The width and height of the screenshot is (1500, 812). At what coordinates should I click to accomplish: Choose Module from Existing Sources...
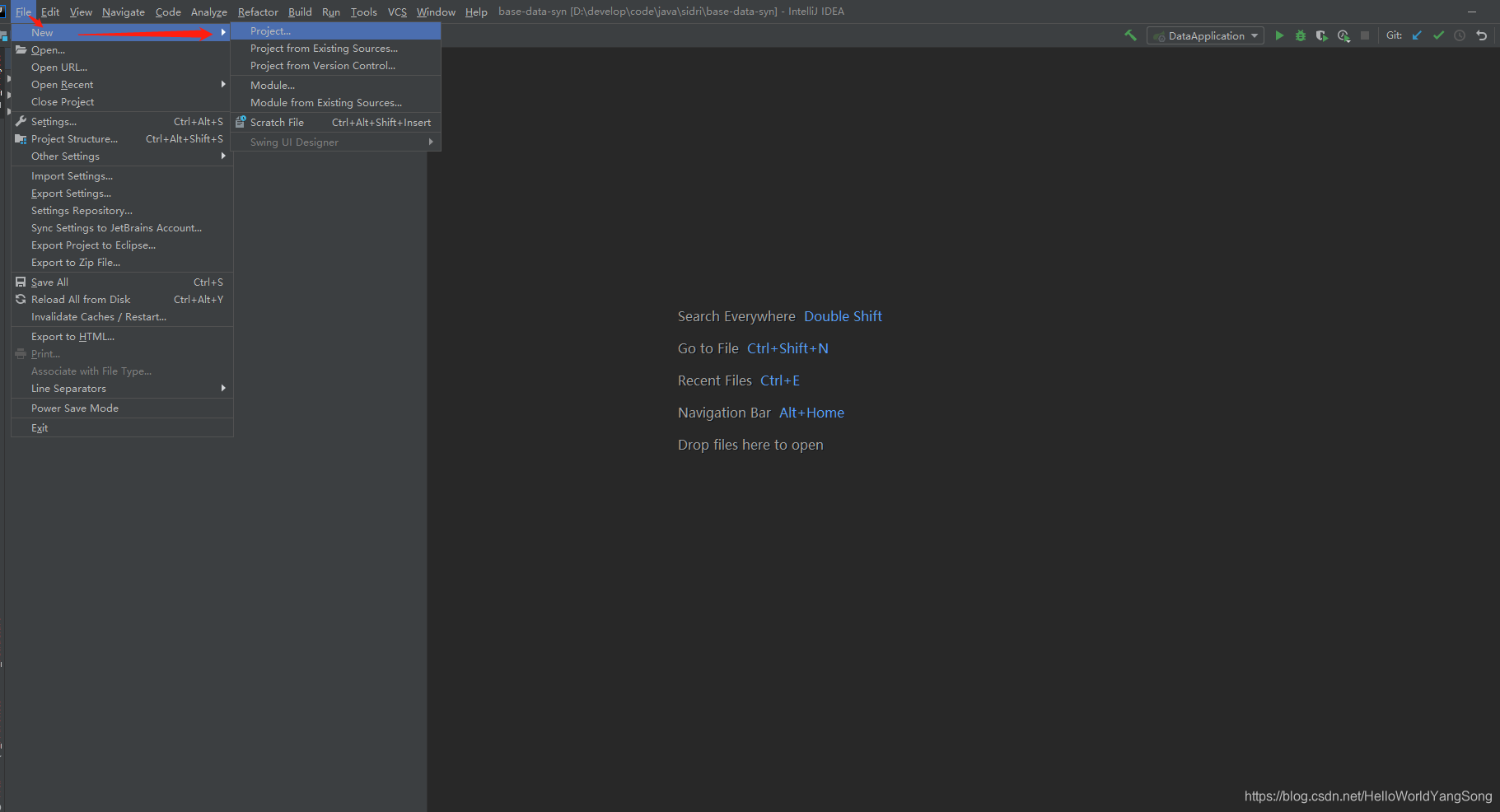coord(335,102)
